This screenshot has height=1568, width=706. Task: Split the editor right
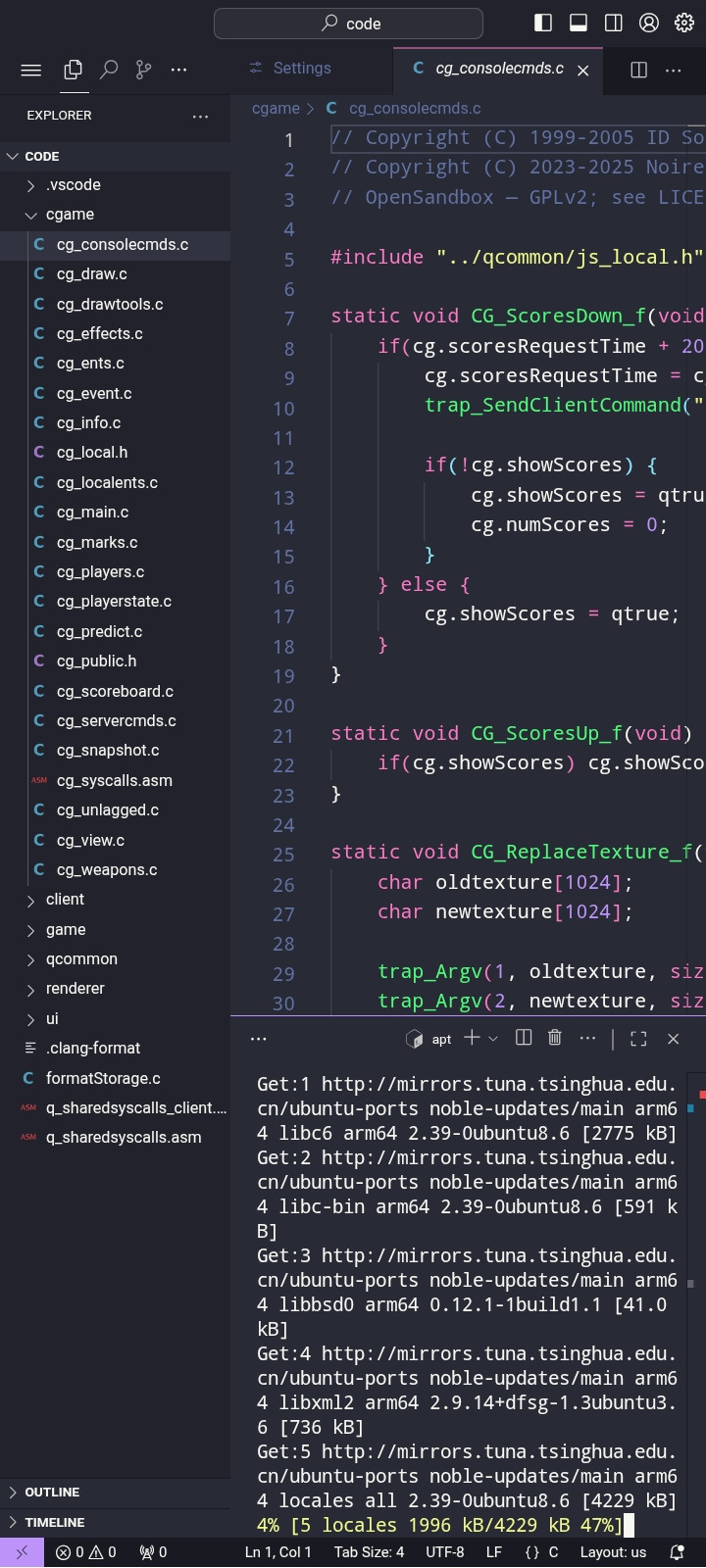(x=638, y=70)
